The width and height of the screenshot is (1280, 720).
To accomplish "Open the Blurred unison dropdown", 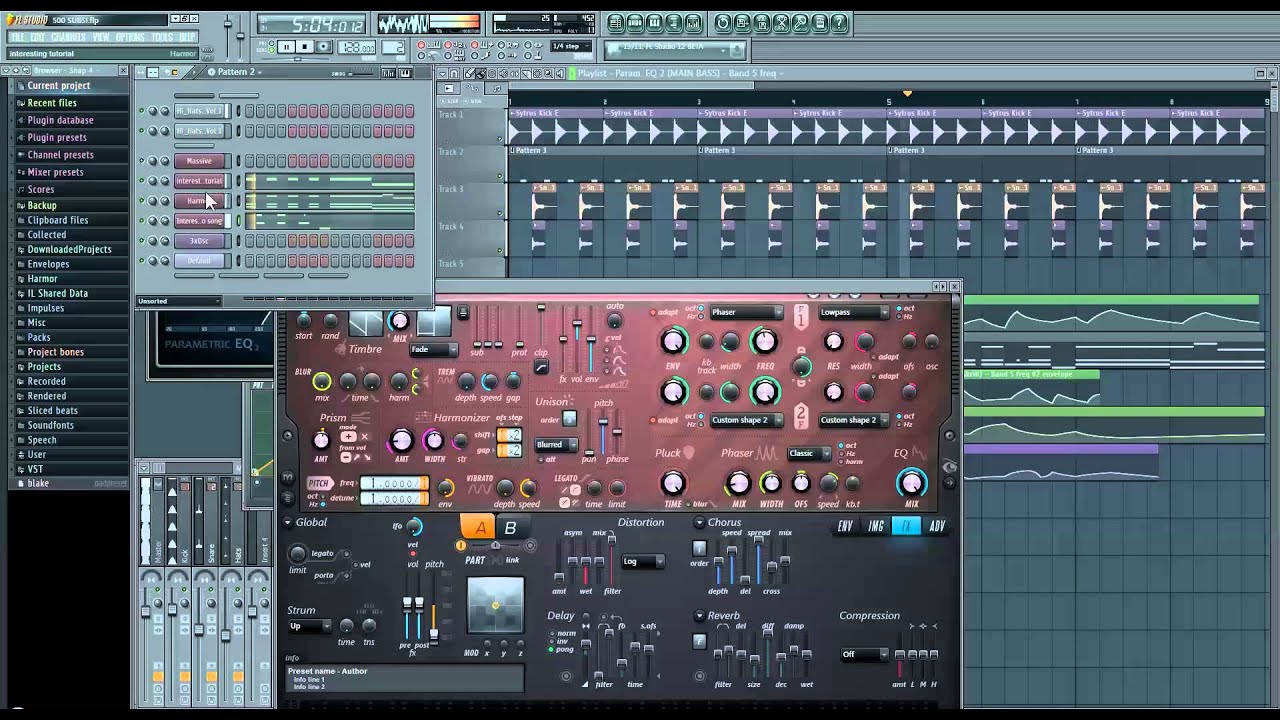I will coord(556,445).
